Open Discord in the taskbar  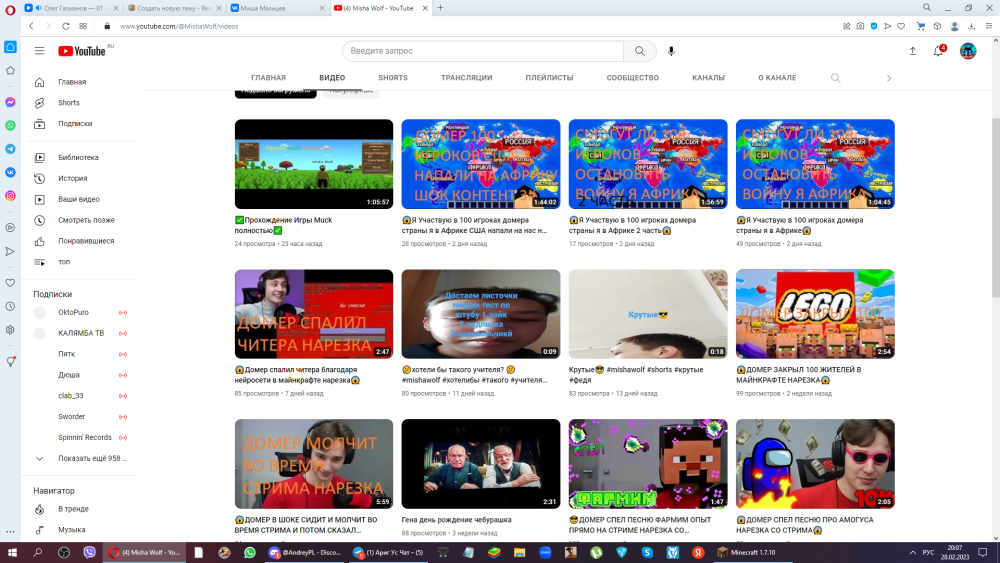(305, 552)
